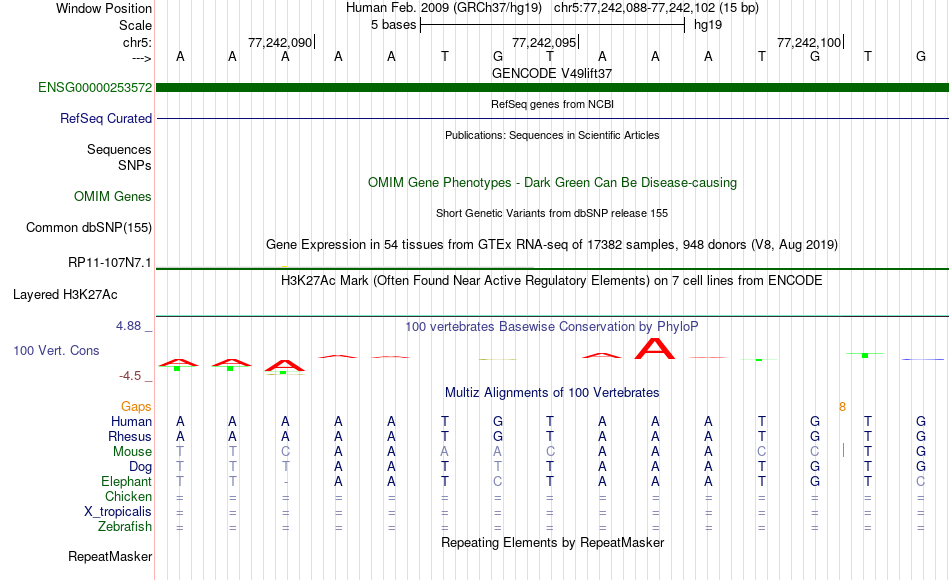Viewport: 950px width, 580px height.
Task: Click the tallest red A in PhyloP track
Action: click(654, 348)
